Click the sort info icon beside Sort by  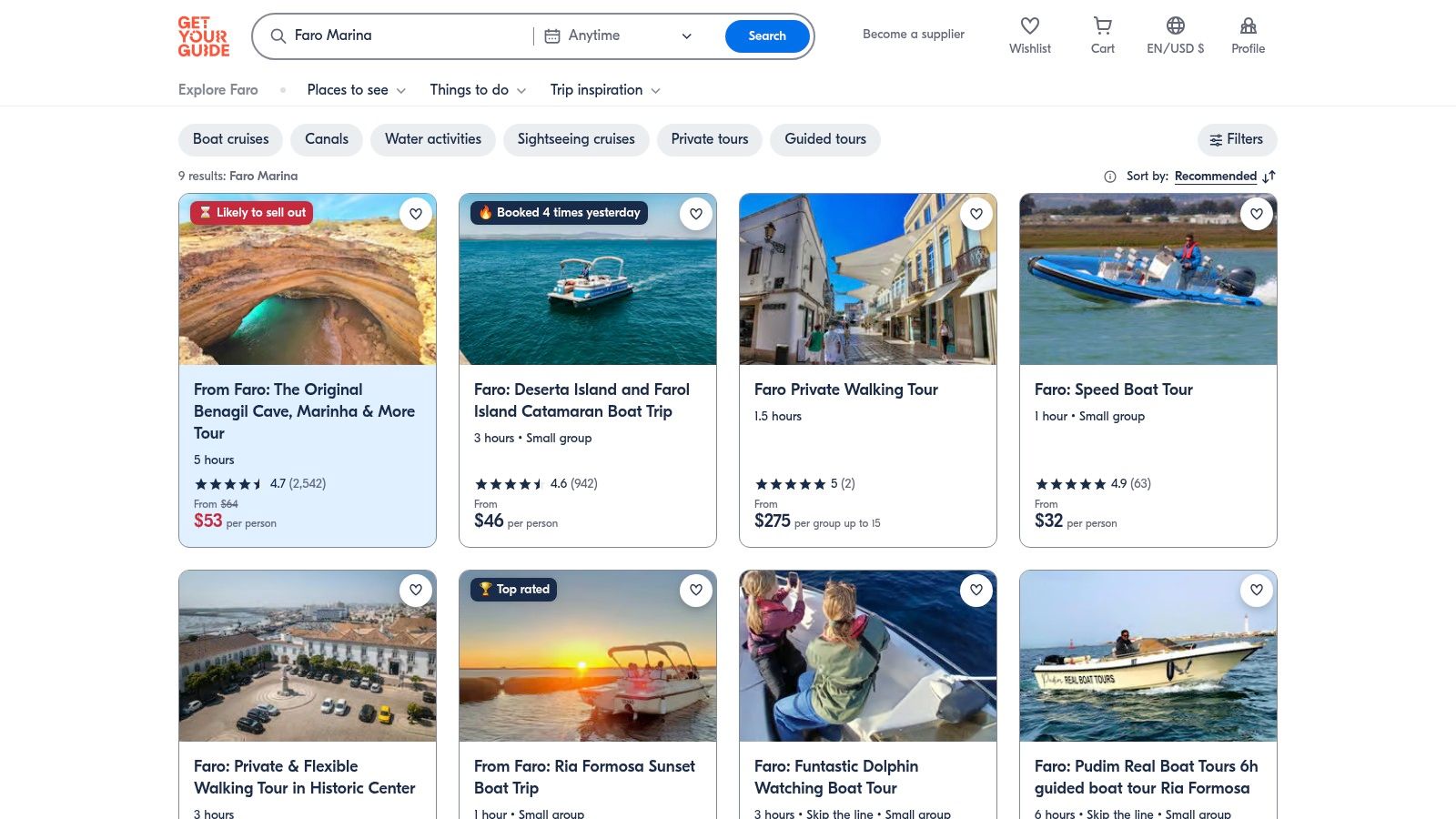pos(1110,177)
